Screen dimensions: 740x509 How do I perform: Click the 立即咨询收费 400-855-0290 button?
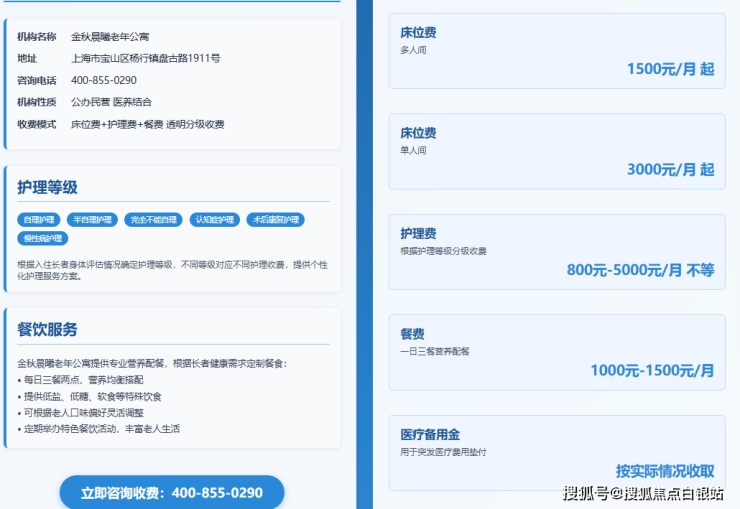172,492
